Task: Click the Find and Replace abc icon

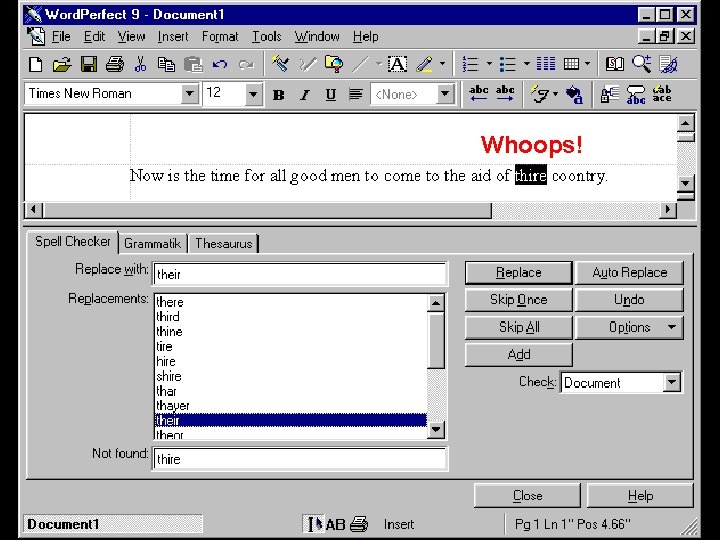Action: point(636,95)
